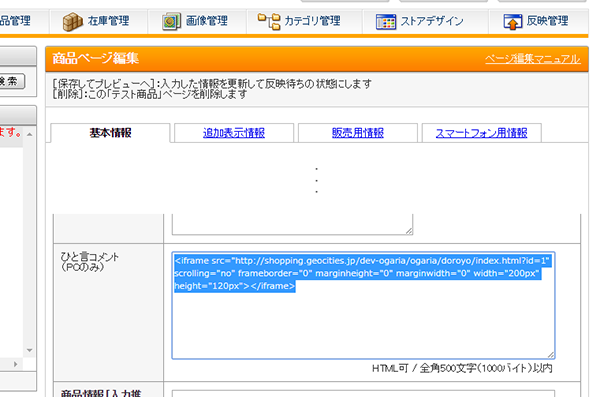Click the [削除] description line

(150, 94)
